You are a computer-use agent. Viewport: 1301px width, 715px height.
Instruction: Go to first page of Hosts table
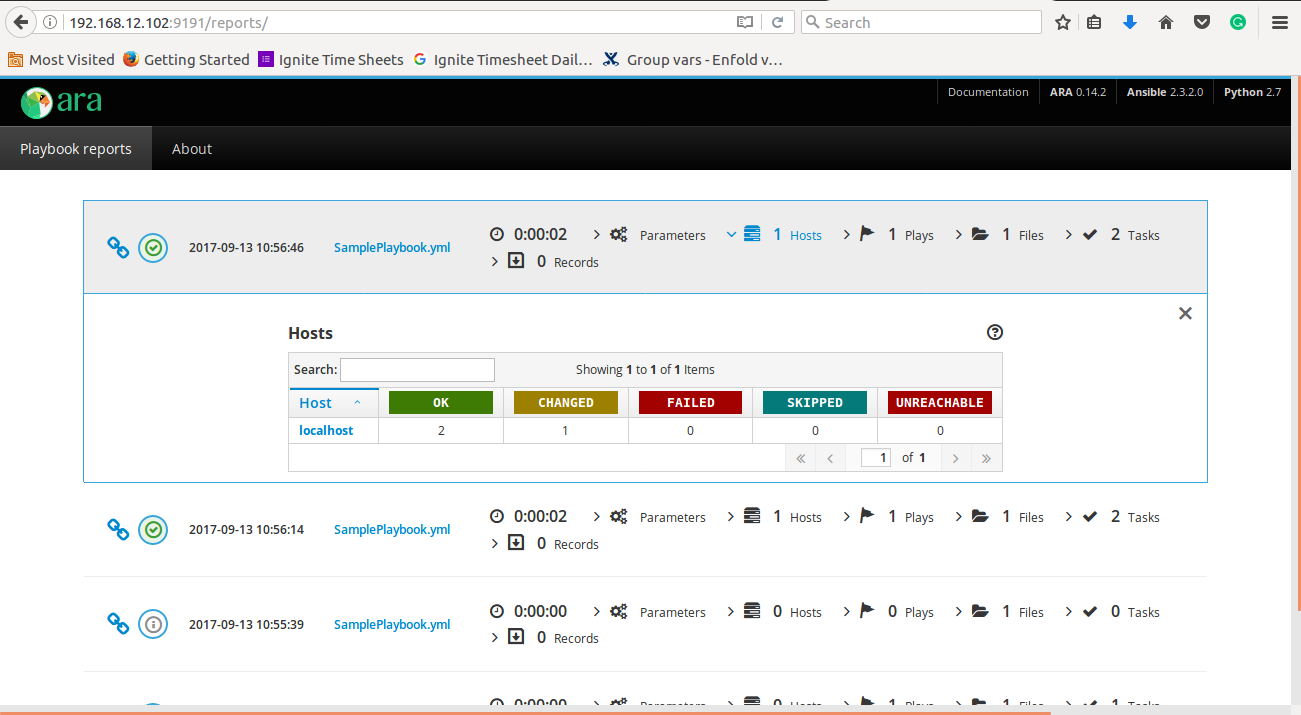tap(801, 458)
